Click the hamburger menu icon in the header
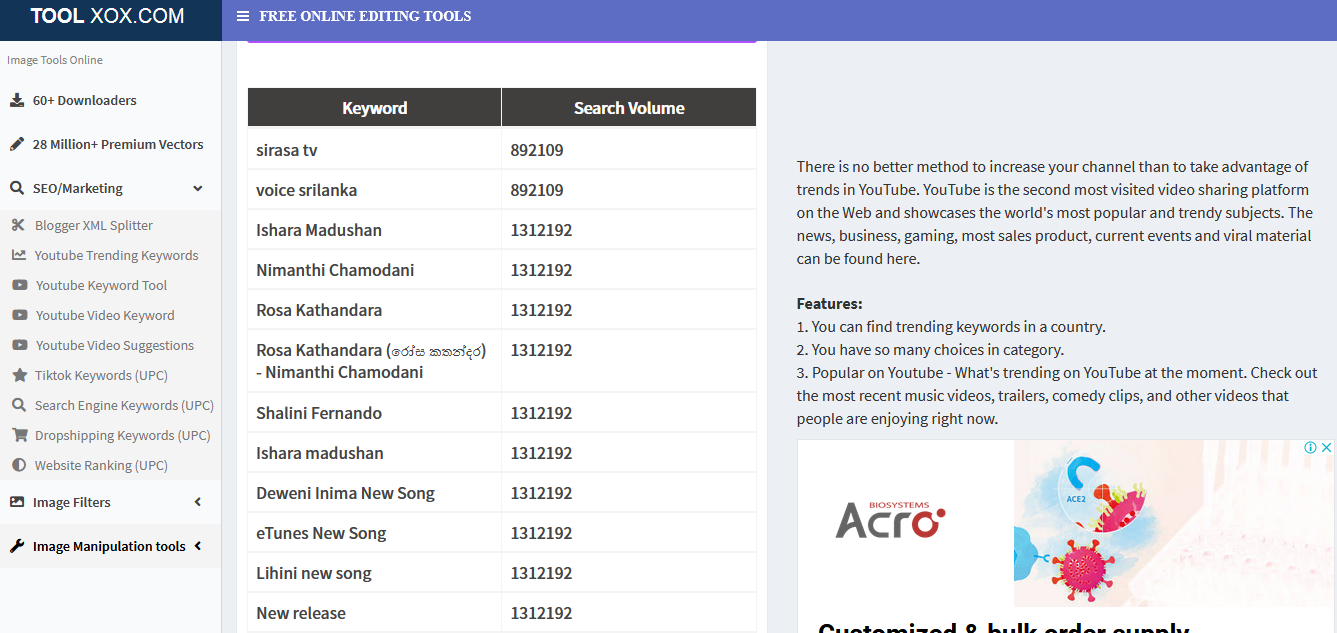Viewport: 1337px width, 633px height. click(x=243, y=16)
